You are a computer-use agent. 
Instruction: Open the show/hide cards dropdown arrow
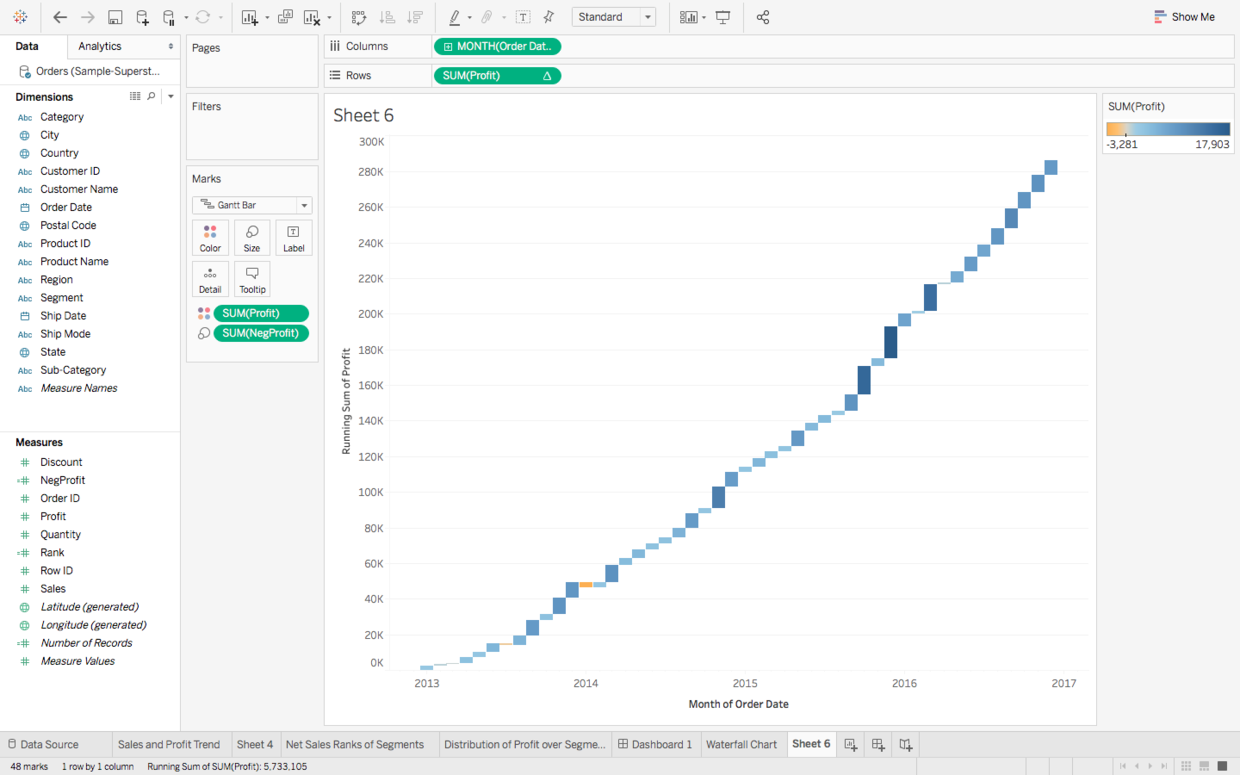tap(704, 18)
